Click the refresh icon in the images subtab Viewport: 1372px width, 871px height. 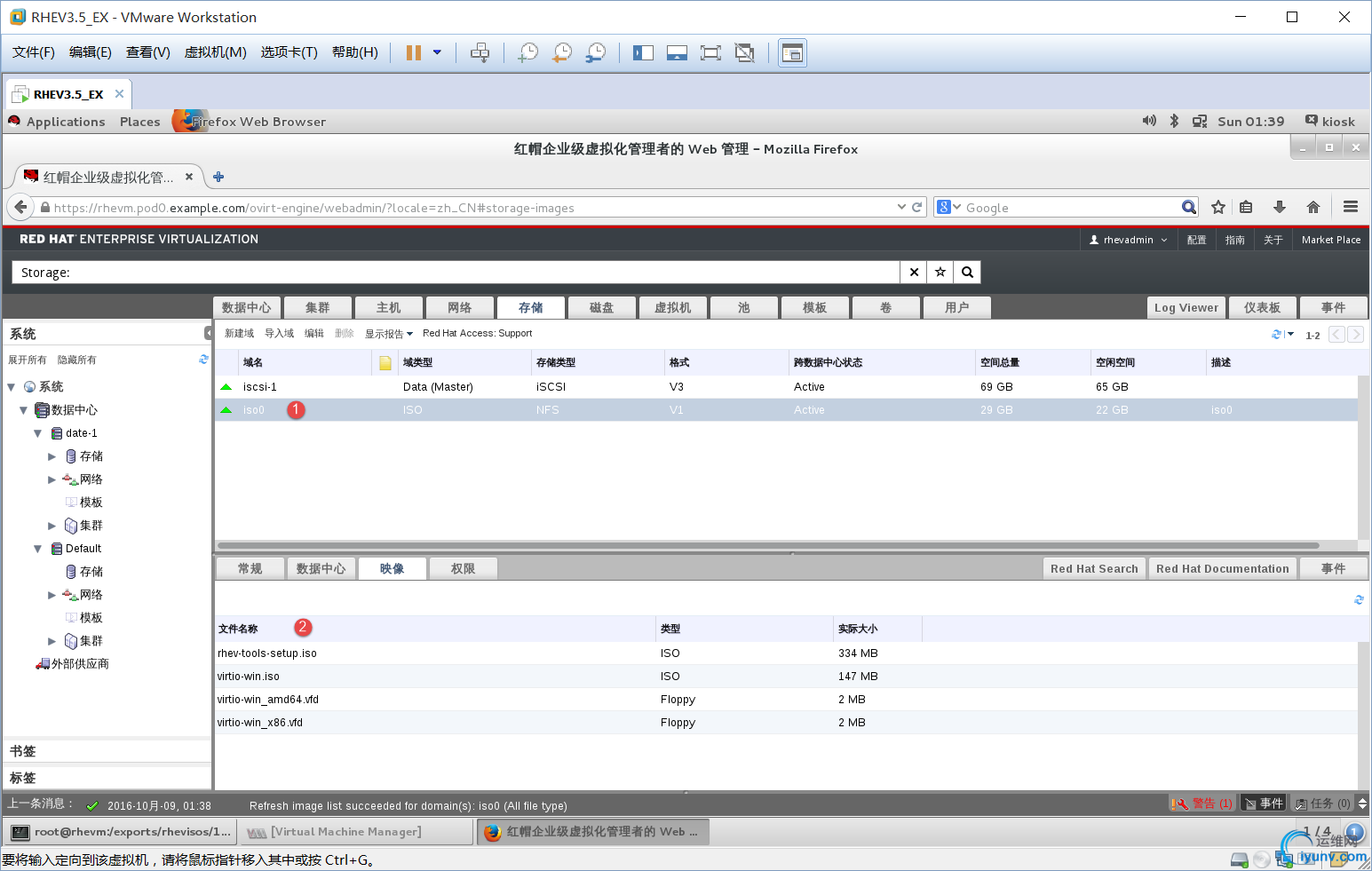point(1359,600)
